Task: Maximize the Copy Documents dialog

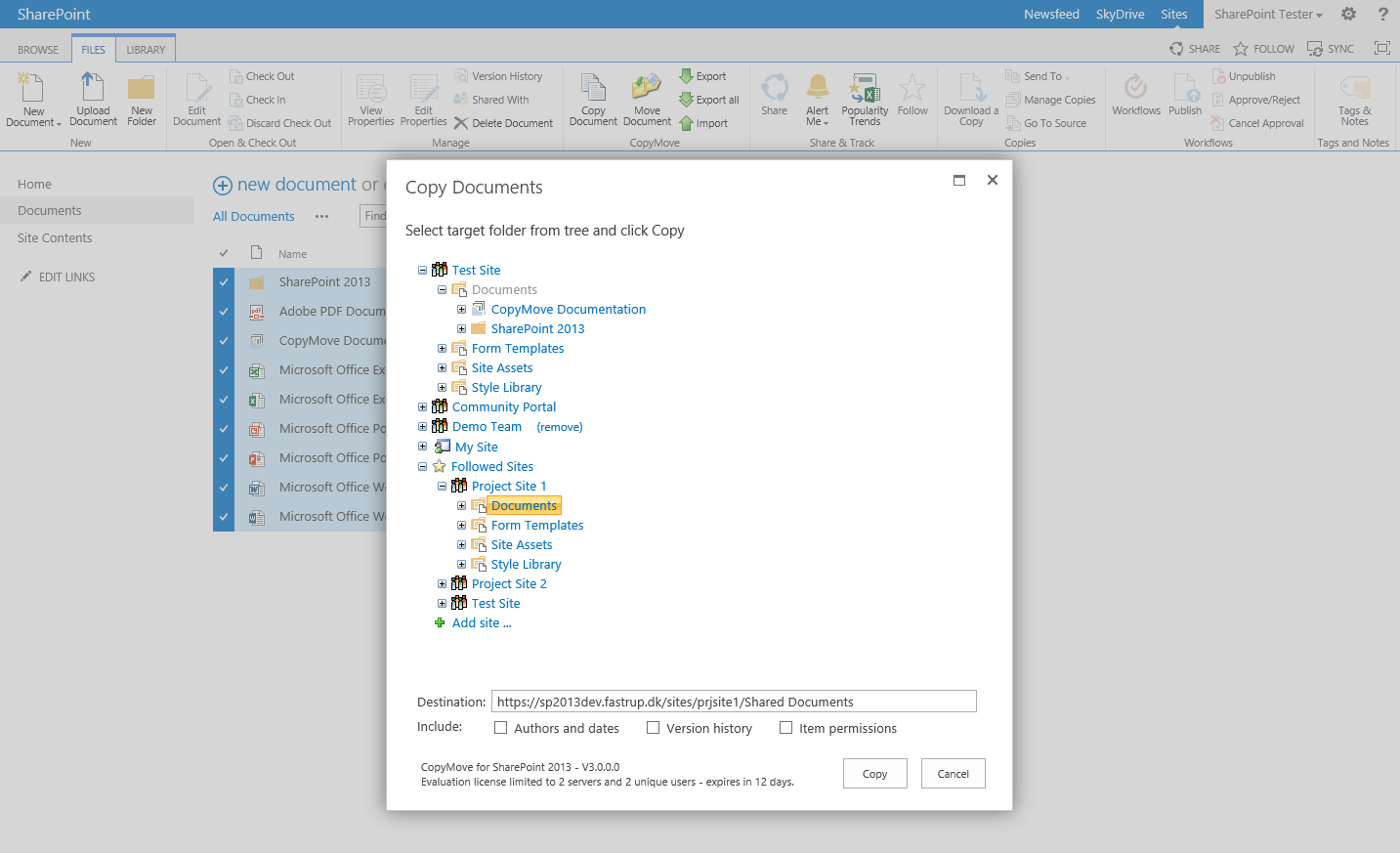Action: click(x=959, y=180)
